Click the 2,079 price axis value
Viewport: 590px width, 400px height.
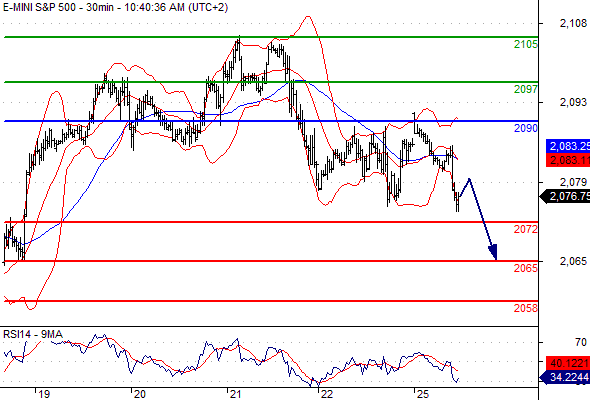(573, 182)
